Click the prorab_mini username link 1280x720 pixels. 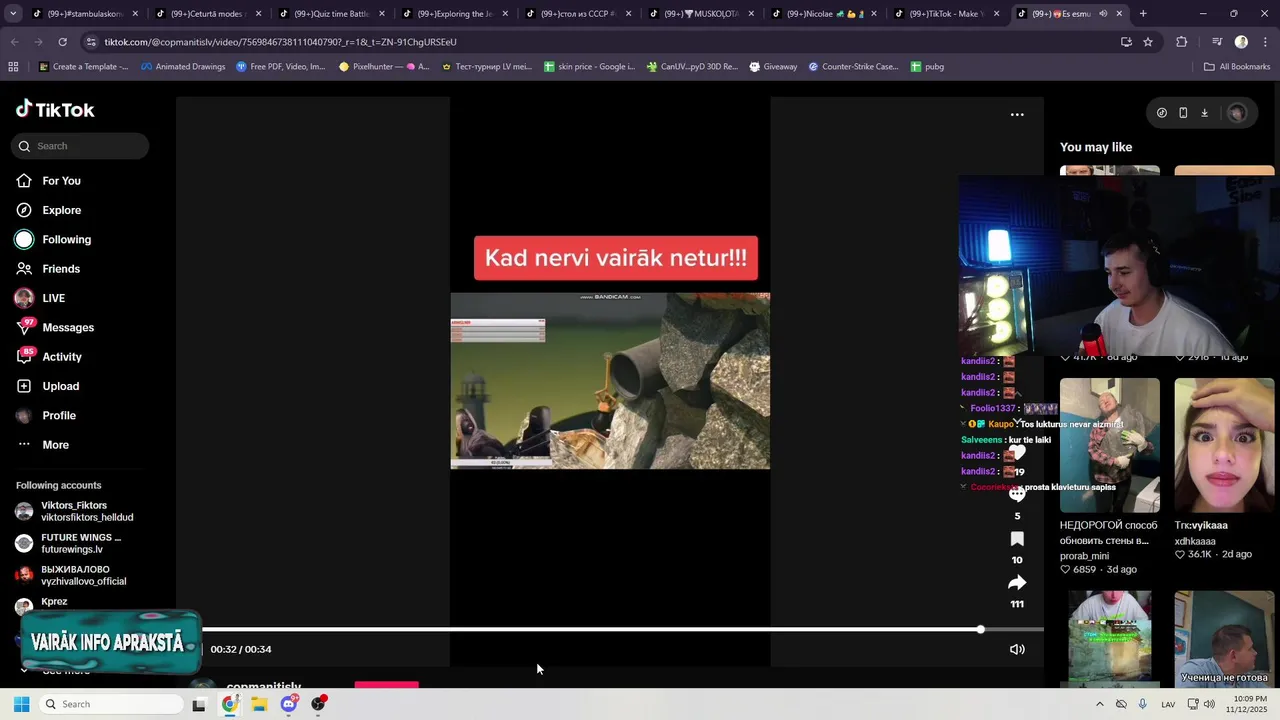point(1084,556)
